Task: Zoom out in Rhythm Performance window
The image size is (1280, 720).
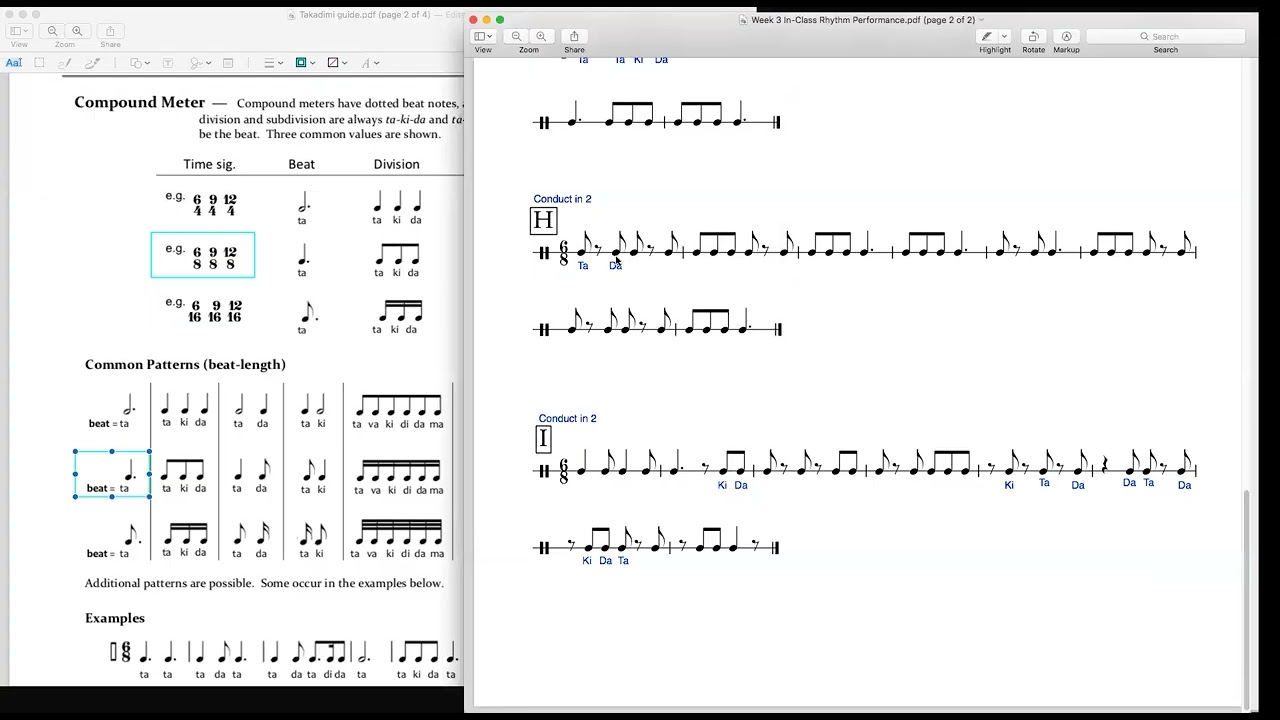Action: pos(517,36)
